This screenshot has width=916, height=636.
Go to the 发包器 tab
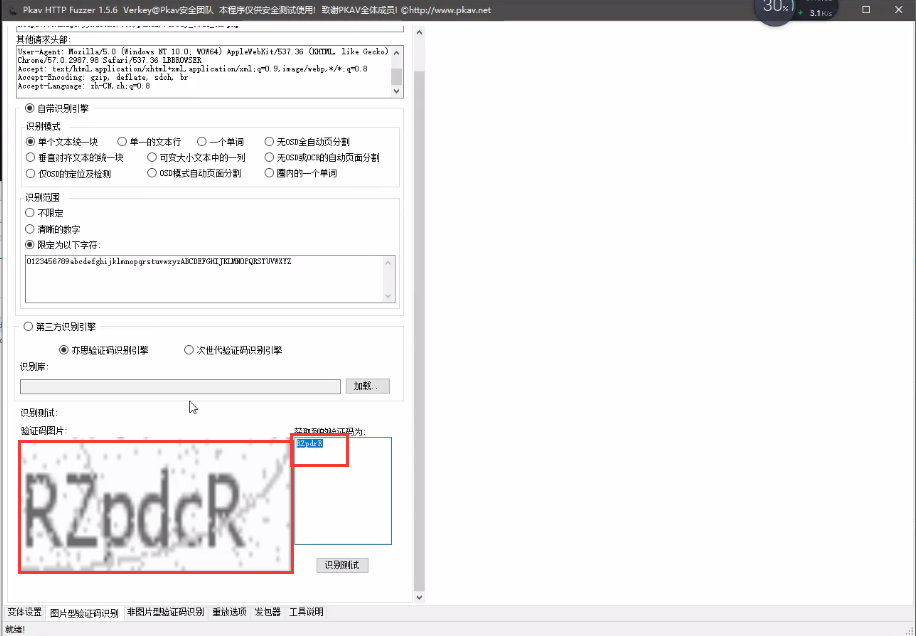267,612
